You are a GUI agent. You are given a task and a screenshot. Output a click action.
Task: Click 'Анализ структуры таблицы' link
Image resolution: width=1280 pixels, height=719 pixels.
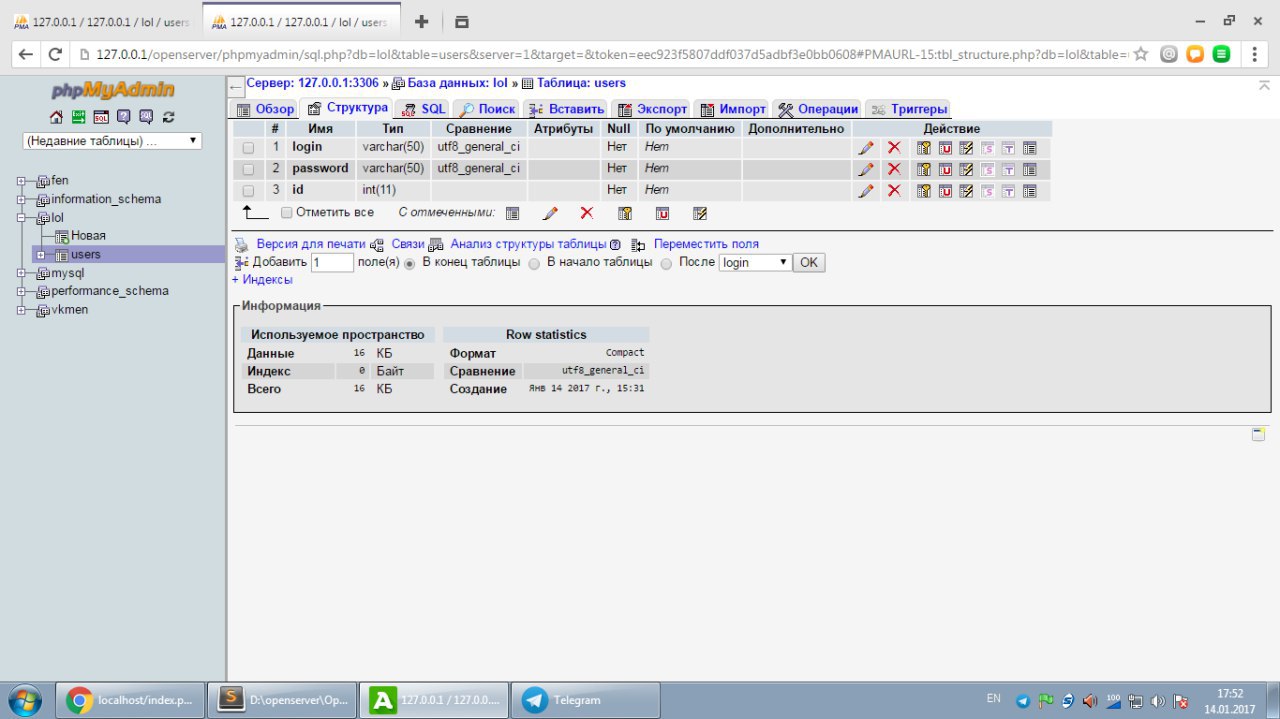[528, 244]
